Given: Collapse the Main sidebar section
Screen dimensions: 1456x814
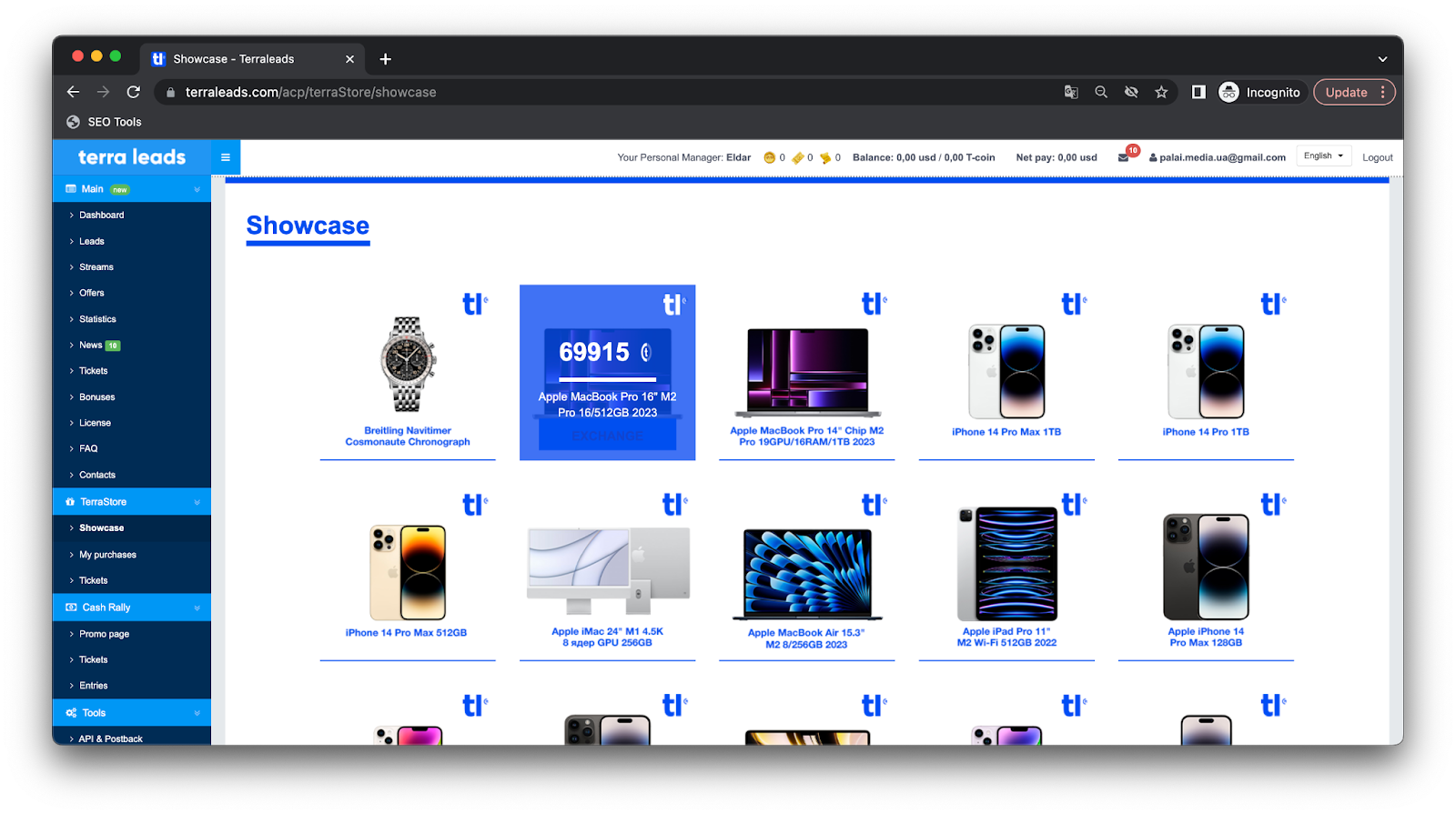Looking at the screenshot, I should 132,189.
